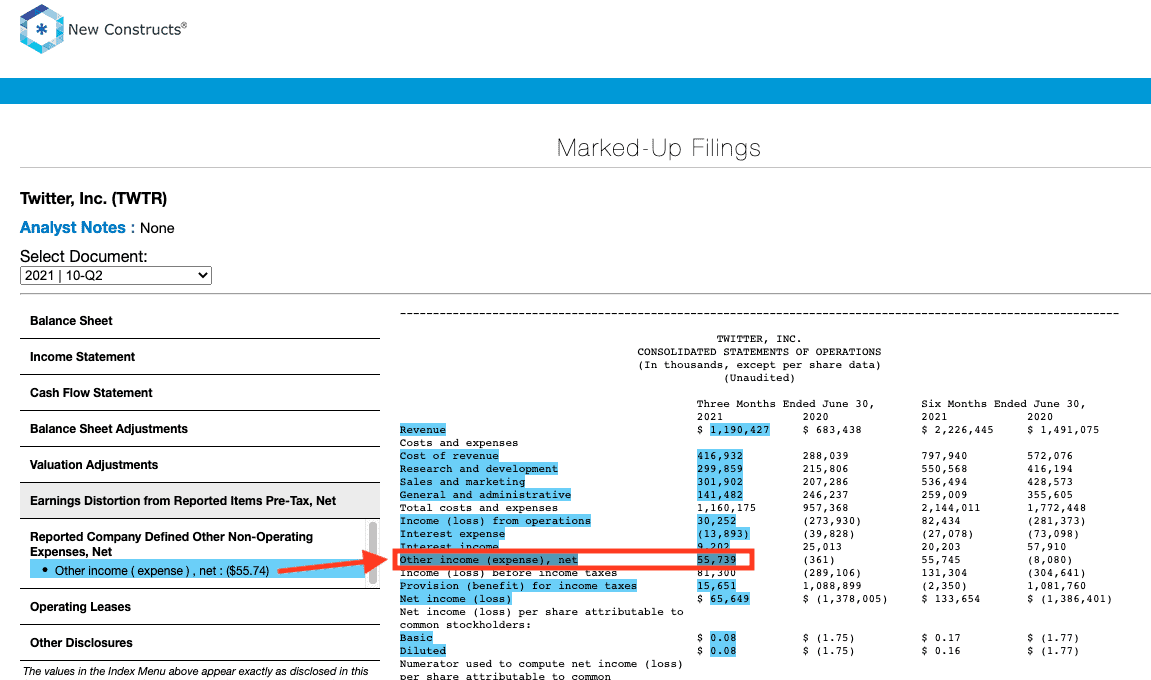This screenshot has height=680, width=1151.
Task: Click Provision (benefit) for income taxes label
Action: (518, 586)
